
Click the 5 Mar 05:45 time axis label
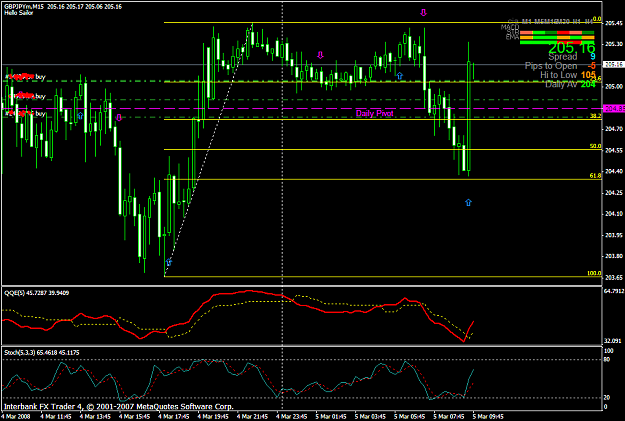click(410, 417)
